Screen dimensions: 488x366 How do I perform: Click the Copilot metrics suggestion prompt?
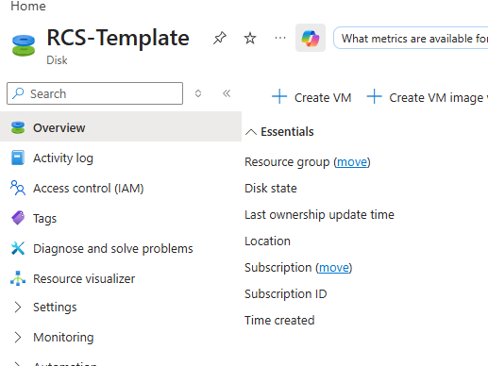[411, 38]
